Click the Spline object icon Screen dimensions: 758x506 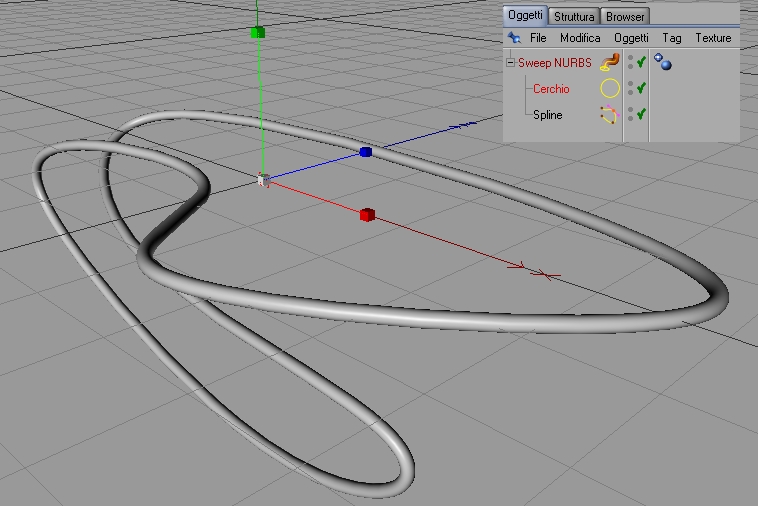(x=610, y=115)
